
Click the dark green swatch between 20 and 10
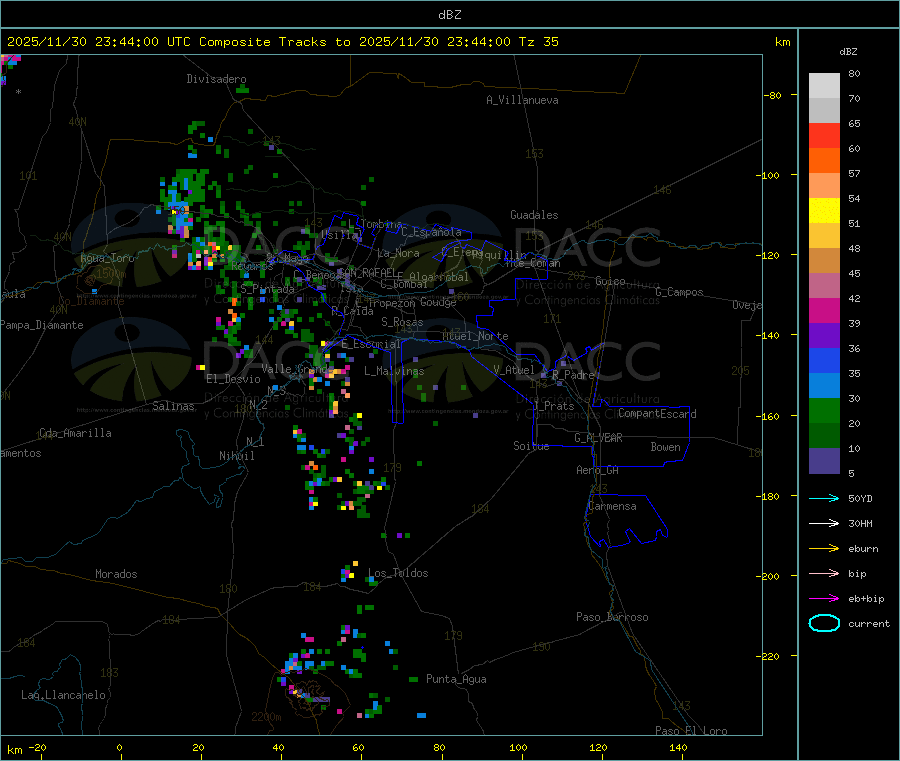click(x=824, y=436)
